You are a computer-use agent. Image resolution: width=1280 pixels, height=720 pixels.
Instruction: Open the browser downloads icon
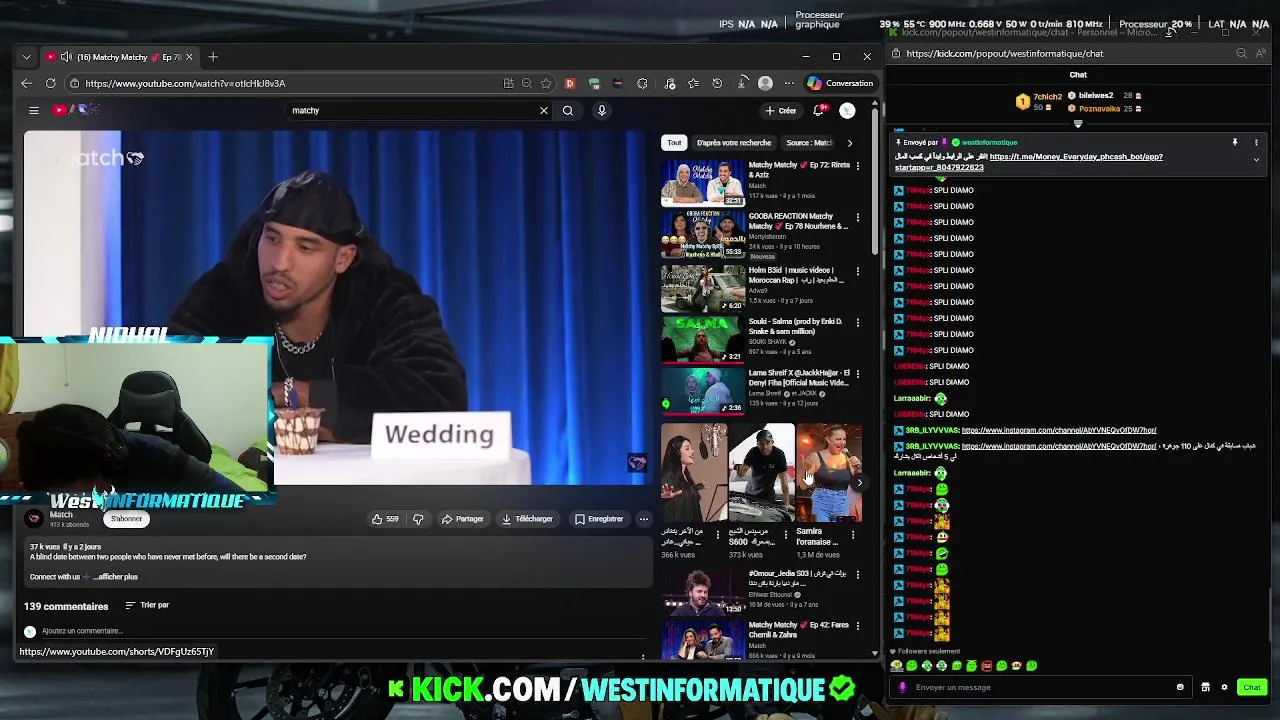[x=741, y=83]
